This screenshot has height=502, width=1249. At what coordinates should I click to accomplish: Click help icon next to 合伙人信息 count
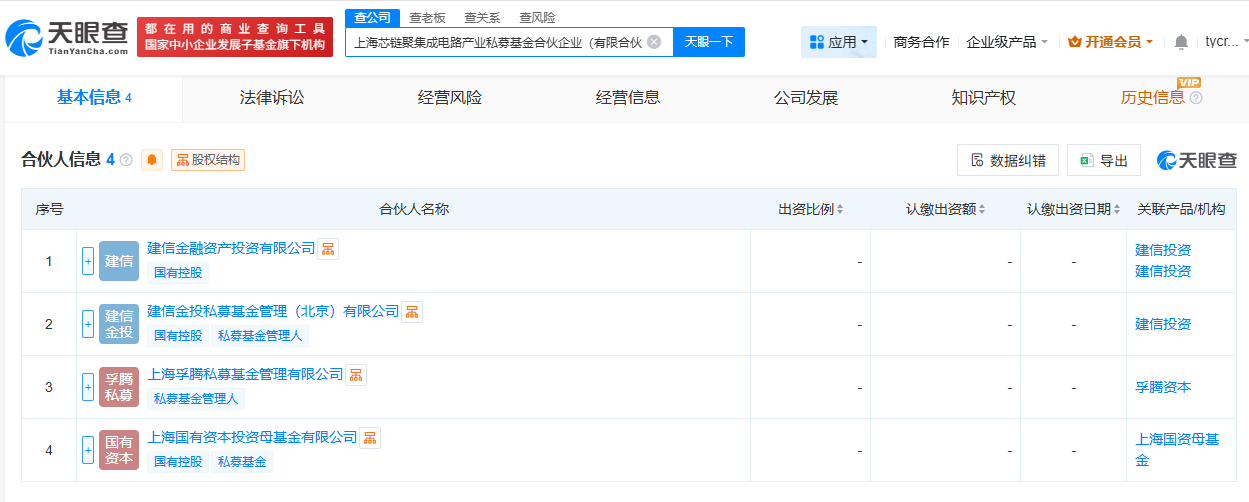point(126,160)
